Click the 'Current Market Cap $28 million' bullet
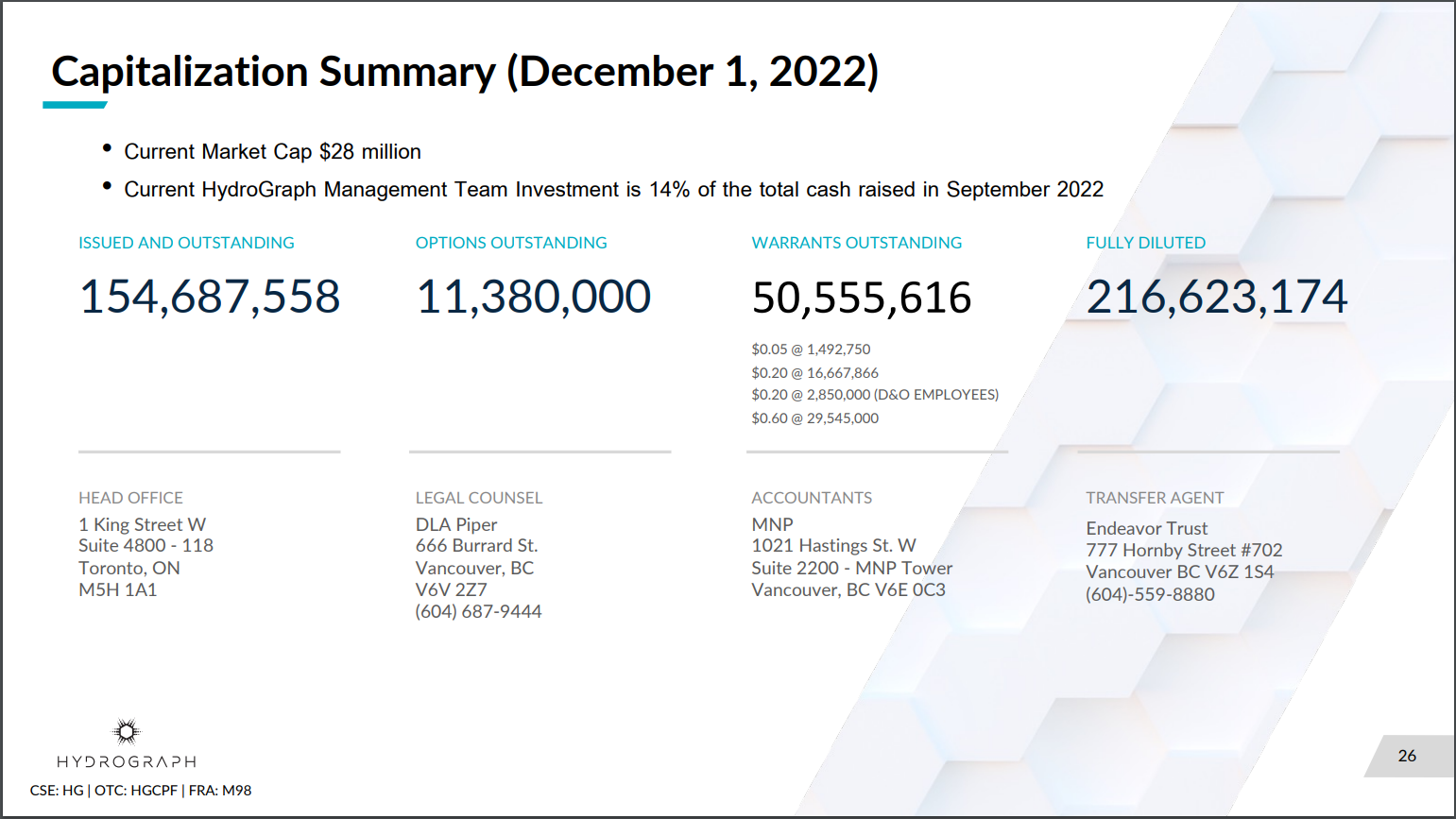Screen dimensions: 1456x819 [272, 151]
